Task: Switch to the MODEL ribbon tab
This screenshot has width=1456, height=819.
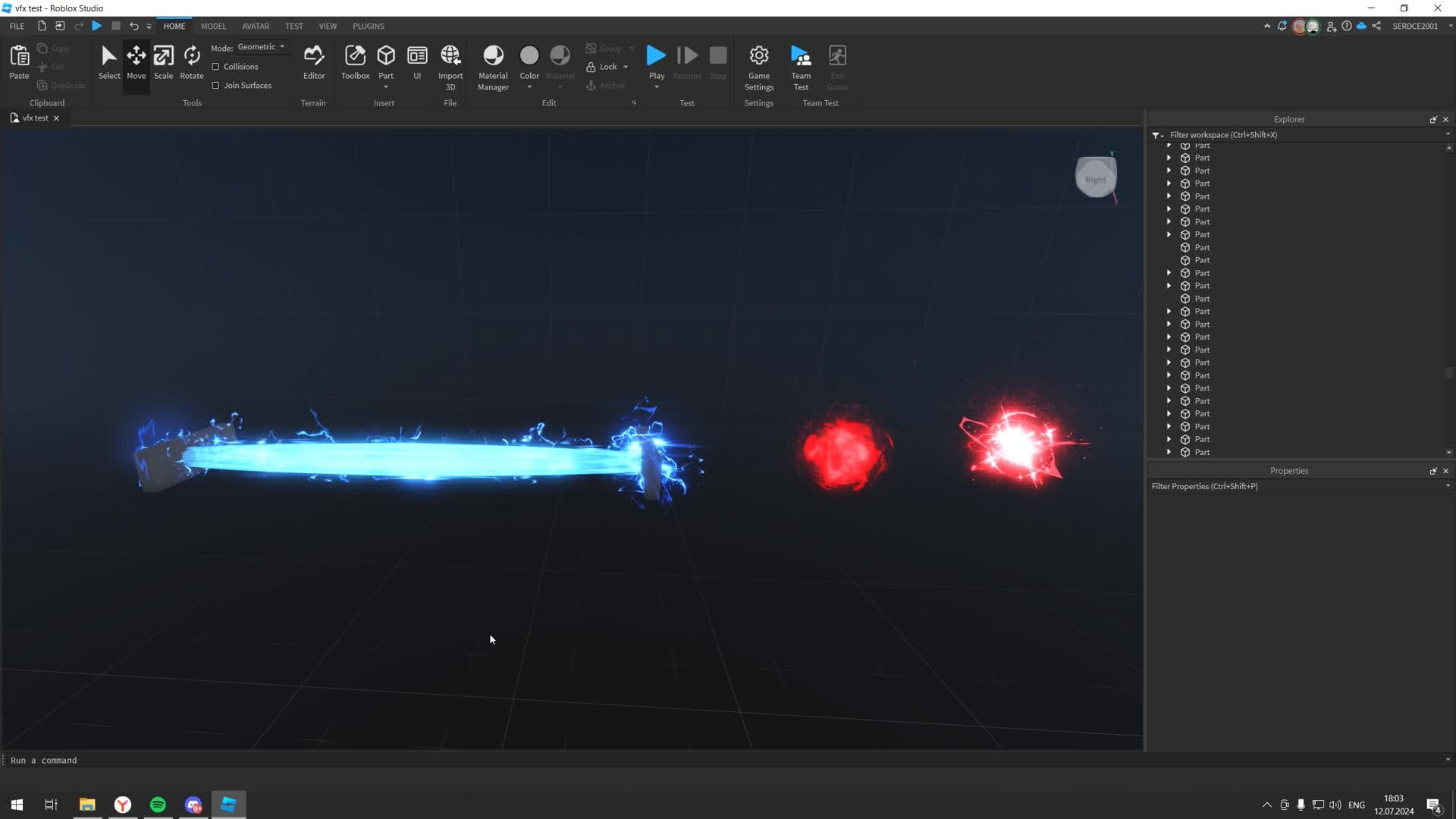Action: (x=213, y=25)
